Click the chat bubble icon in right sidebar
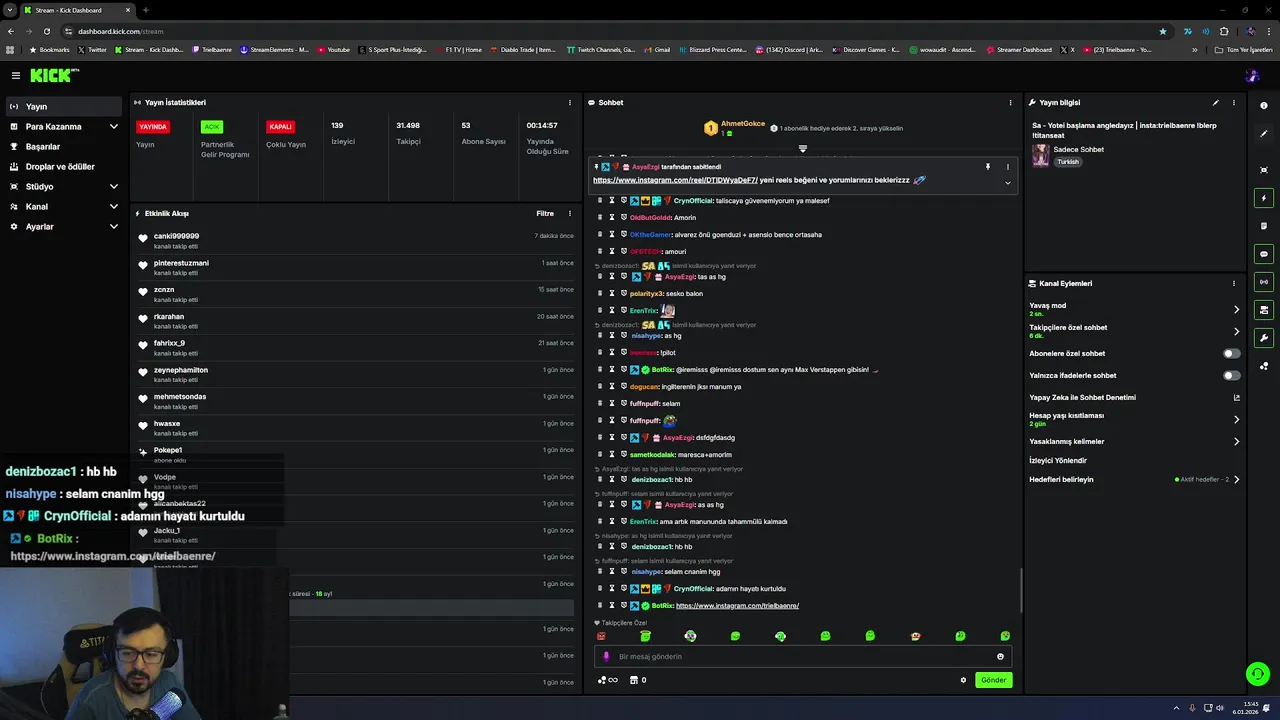Screen dimensions: 1280x720 pos(1264,254)
